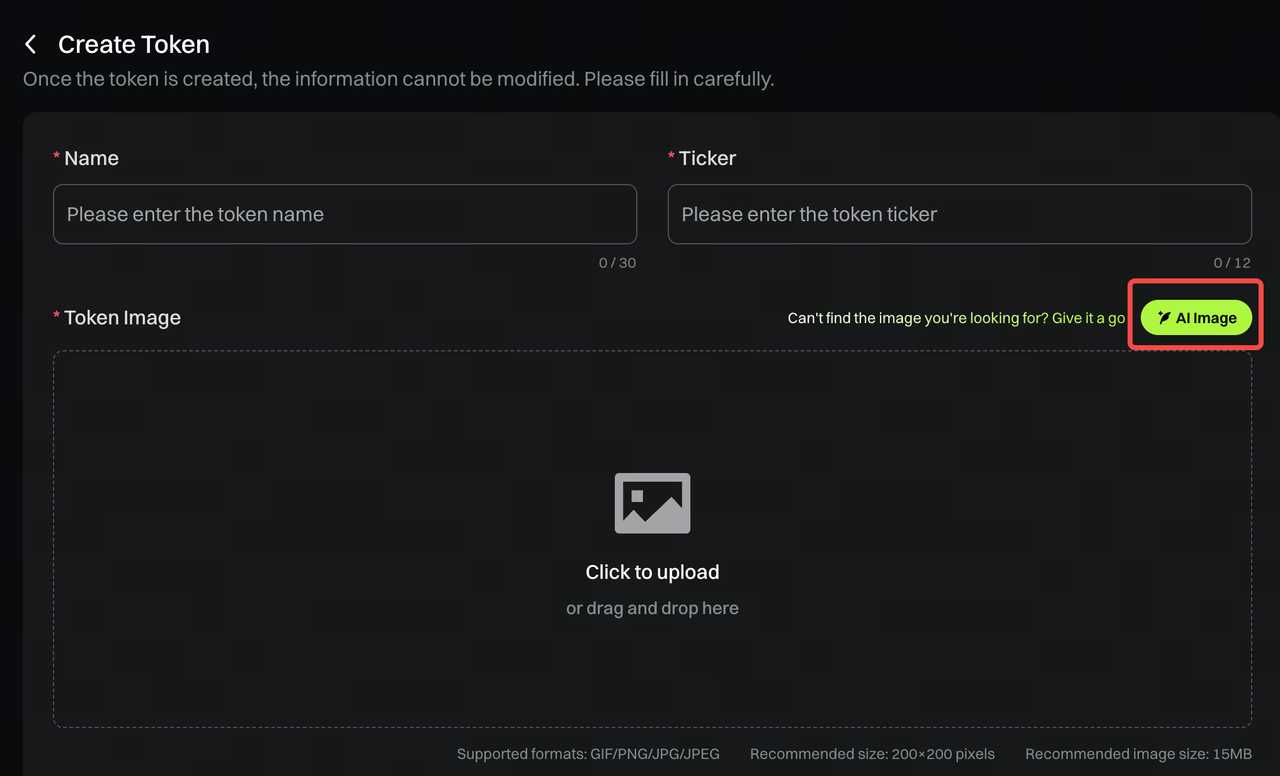Viewport: 1280px width, 776px height.
Task: Click "or drag and drop here" text
Action: point(652,608)
